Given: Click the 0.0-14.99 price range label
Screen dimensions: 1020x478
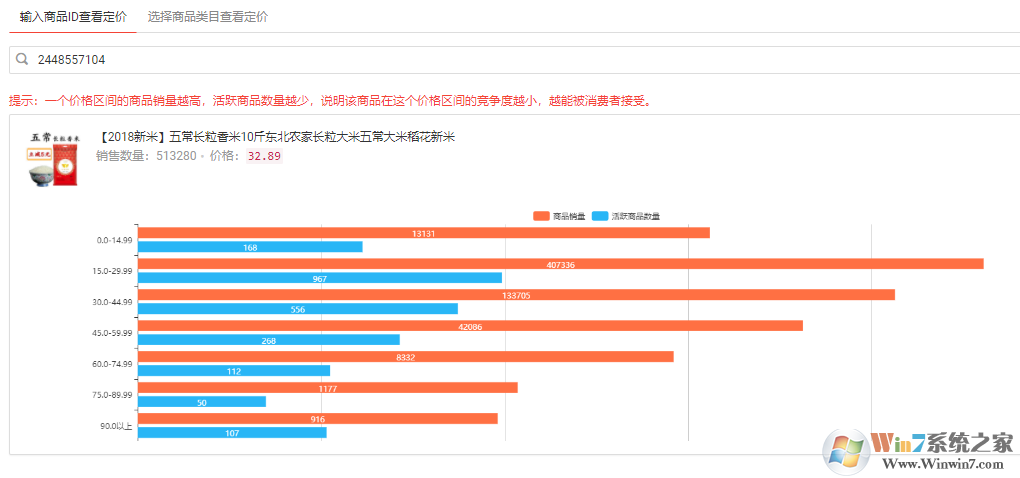Looking at the screenshot, I should (114, 240).
